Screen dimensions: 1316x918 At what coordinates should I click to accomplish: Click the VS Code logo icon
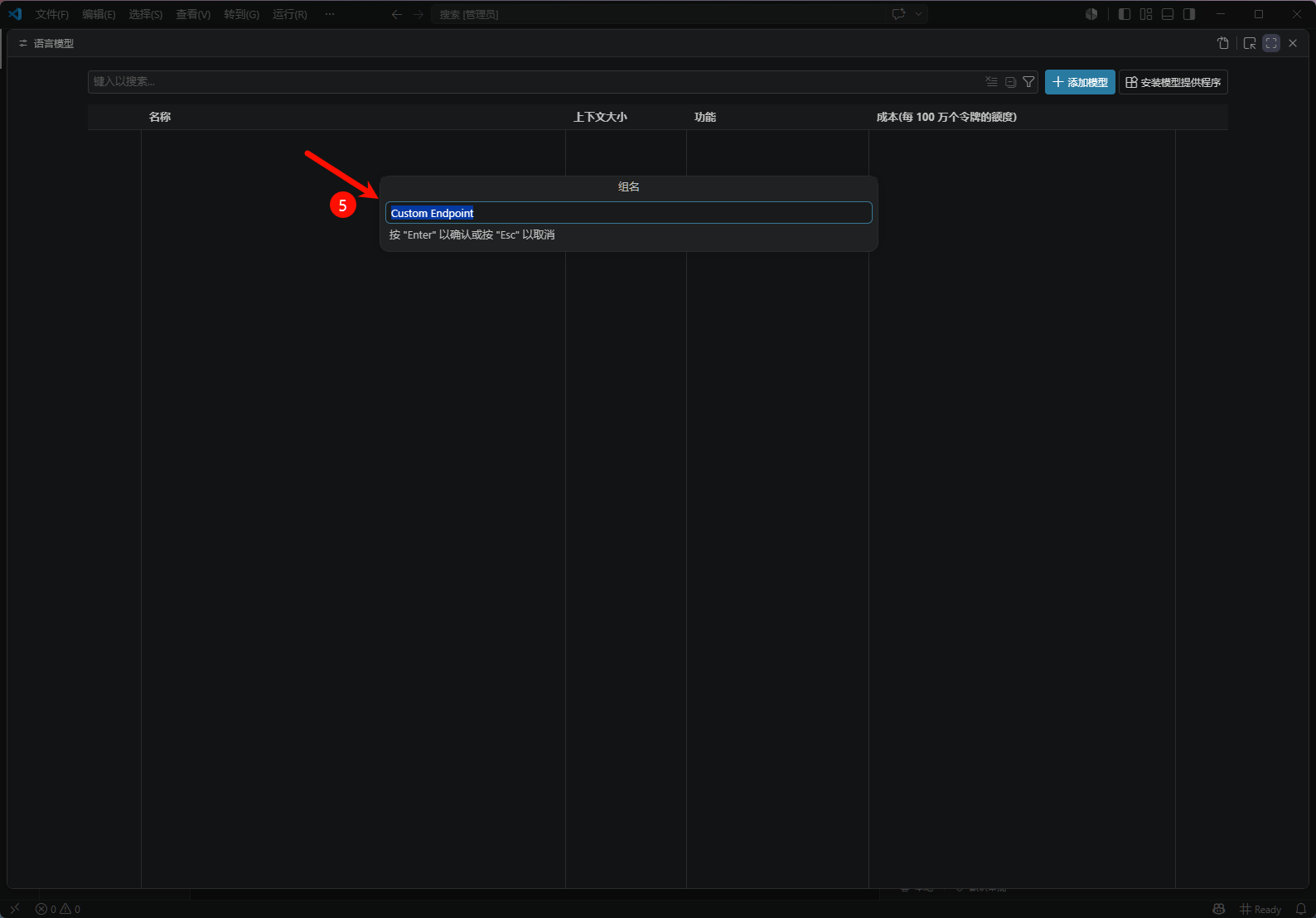(15, 14)
